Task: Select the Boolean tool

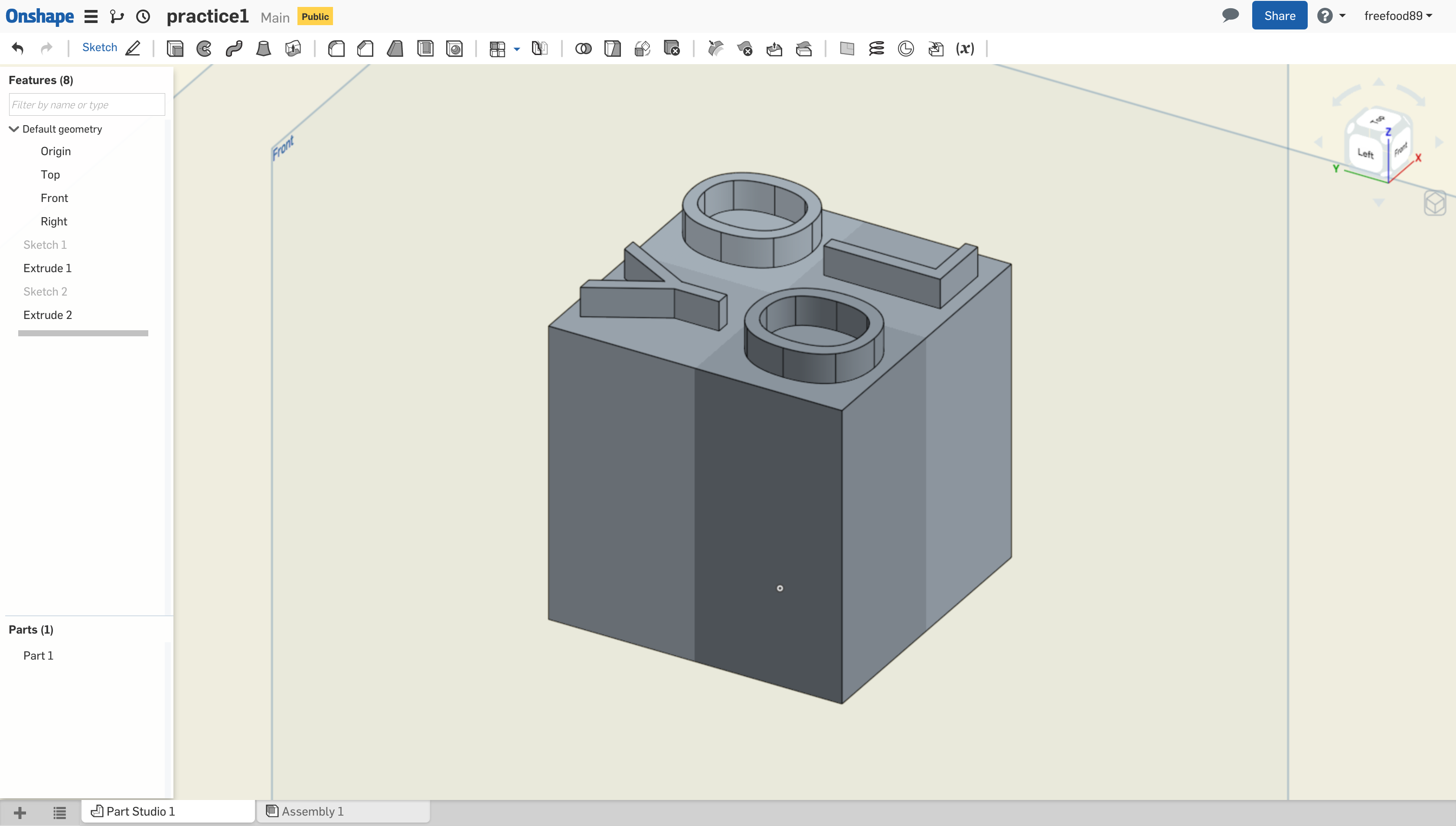Action: tap(583, 49)
